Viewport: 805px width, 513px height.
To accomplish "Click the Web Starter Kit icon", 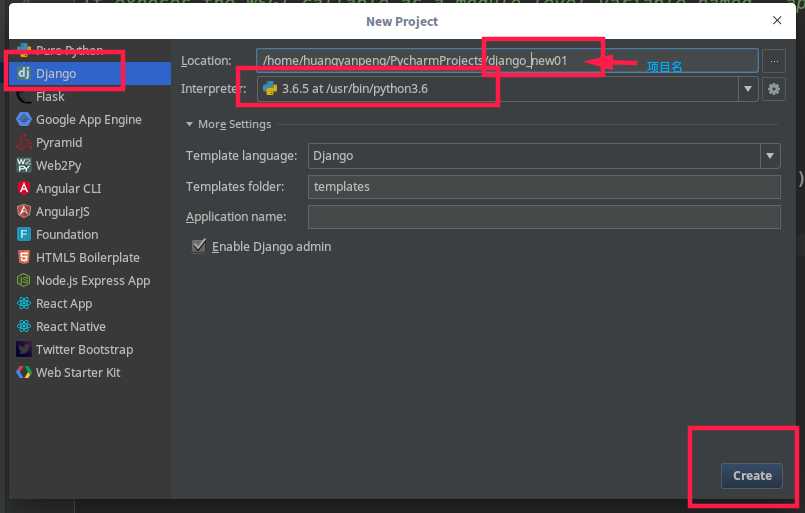I will point(24,372).
